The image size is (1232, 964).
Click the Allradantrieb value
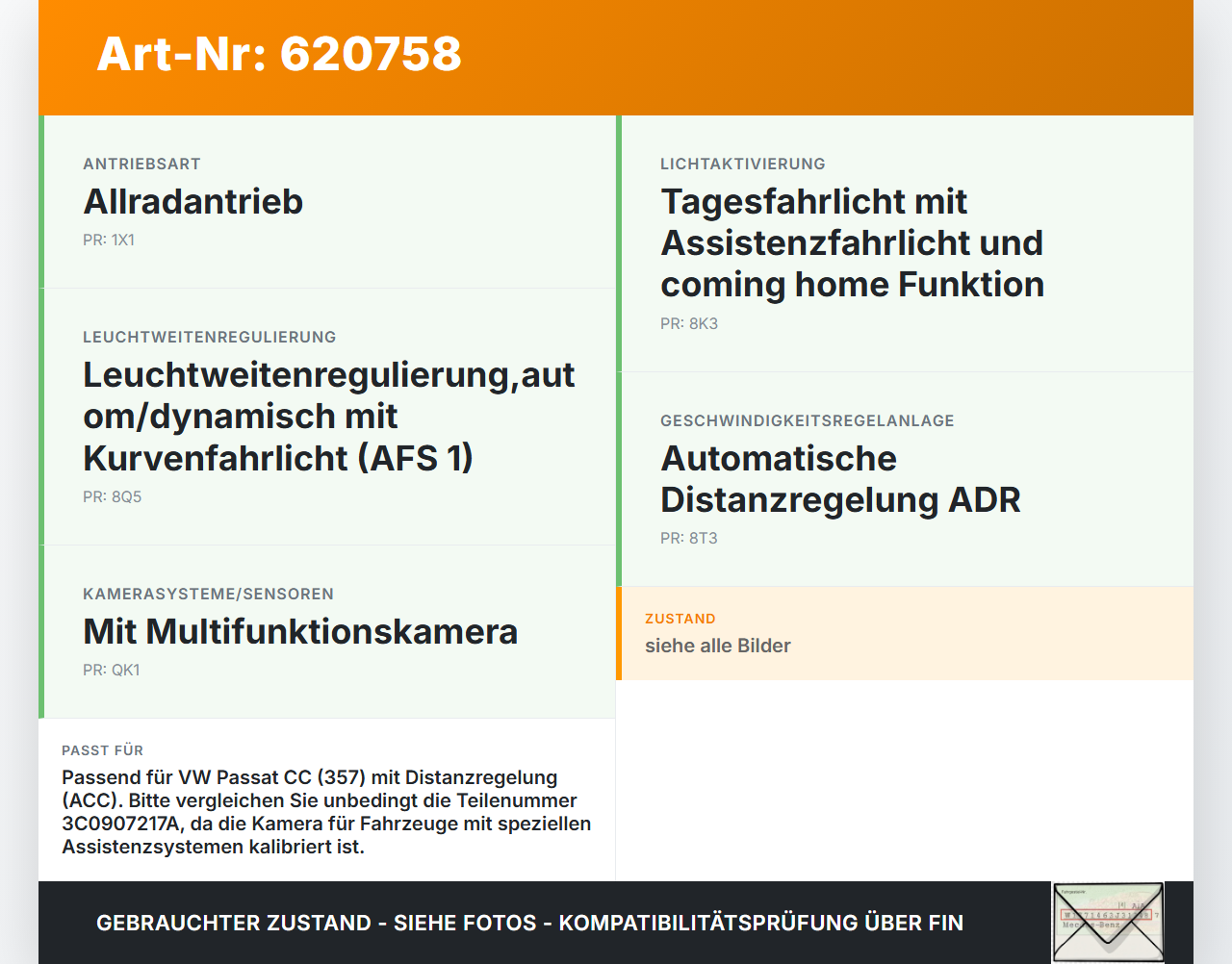pos(193,201)
